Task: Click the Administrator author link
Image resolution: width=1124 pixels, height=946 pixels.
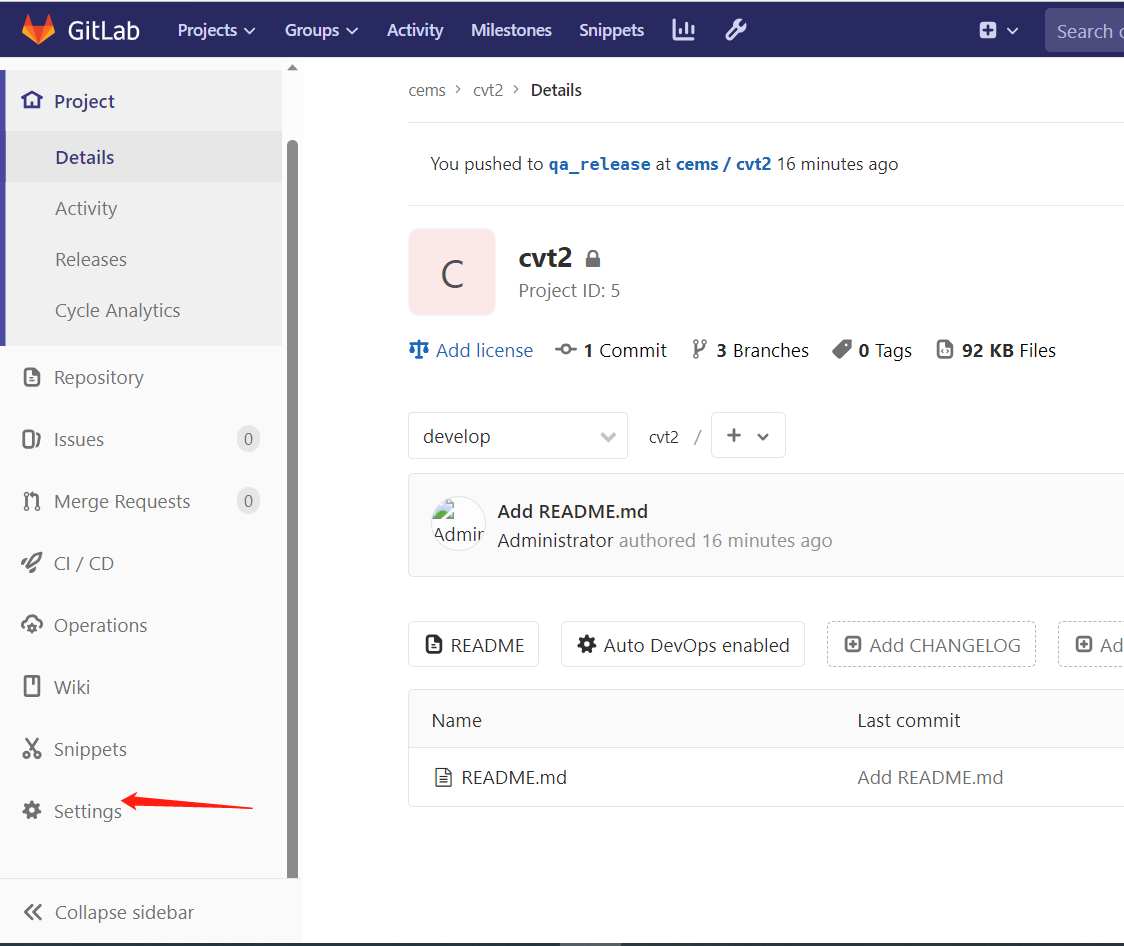Action: coord(556,540)
